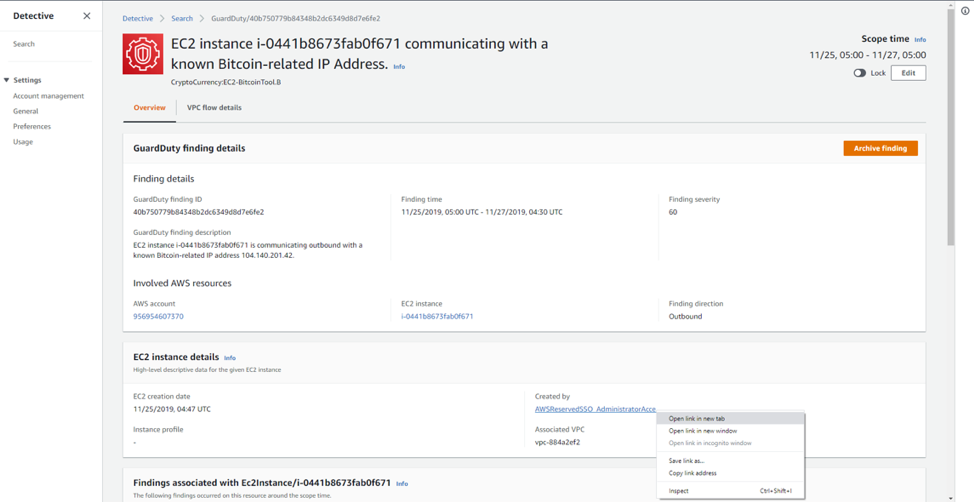Toggle the scope time Lock switch
This screenshot has width=974, height=502.
click(860, 73)
